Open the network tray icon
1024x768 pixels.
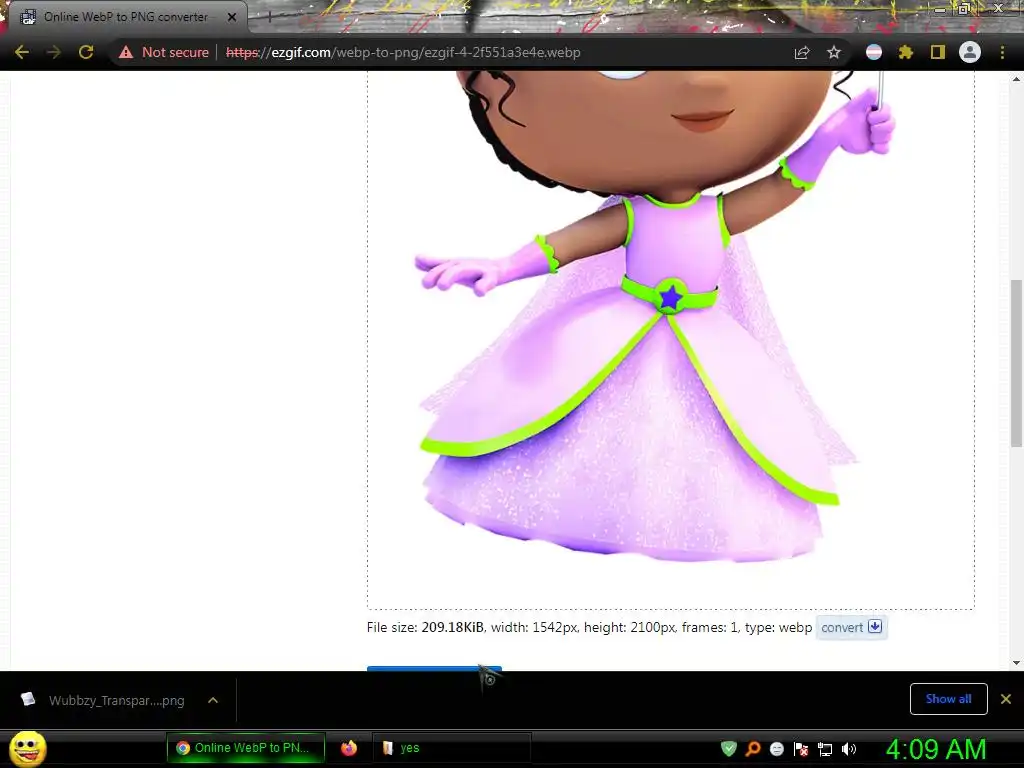click(825, 749)
